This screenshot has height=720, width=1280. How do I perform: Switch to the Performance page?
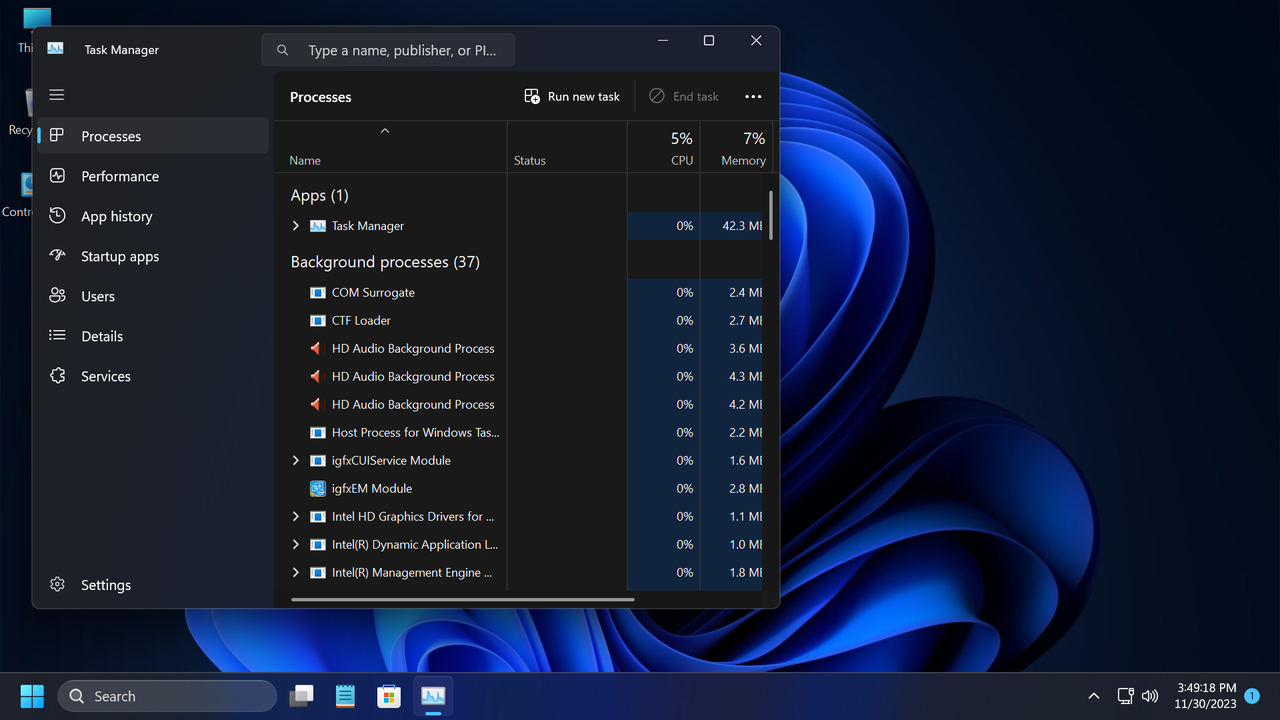click(153, 176)
